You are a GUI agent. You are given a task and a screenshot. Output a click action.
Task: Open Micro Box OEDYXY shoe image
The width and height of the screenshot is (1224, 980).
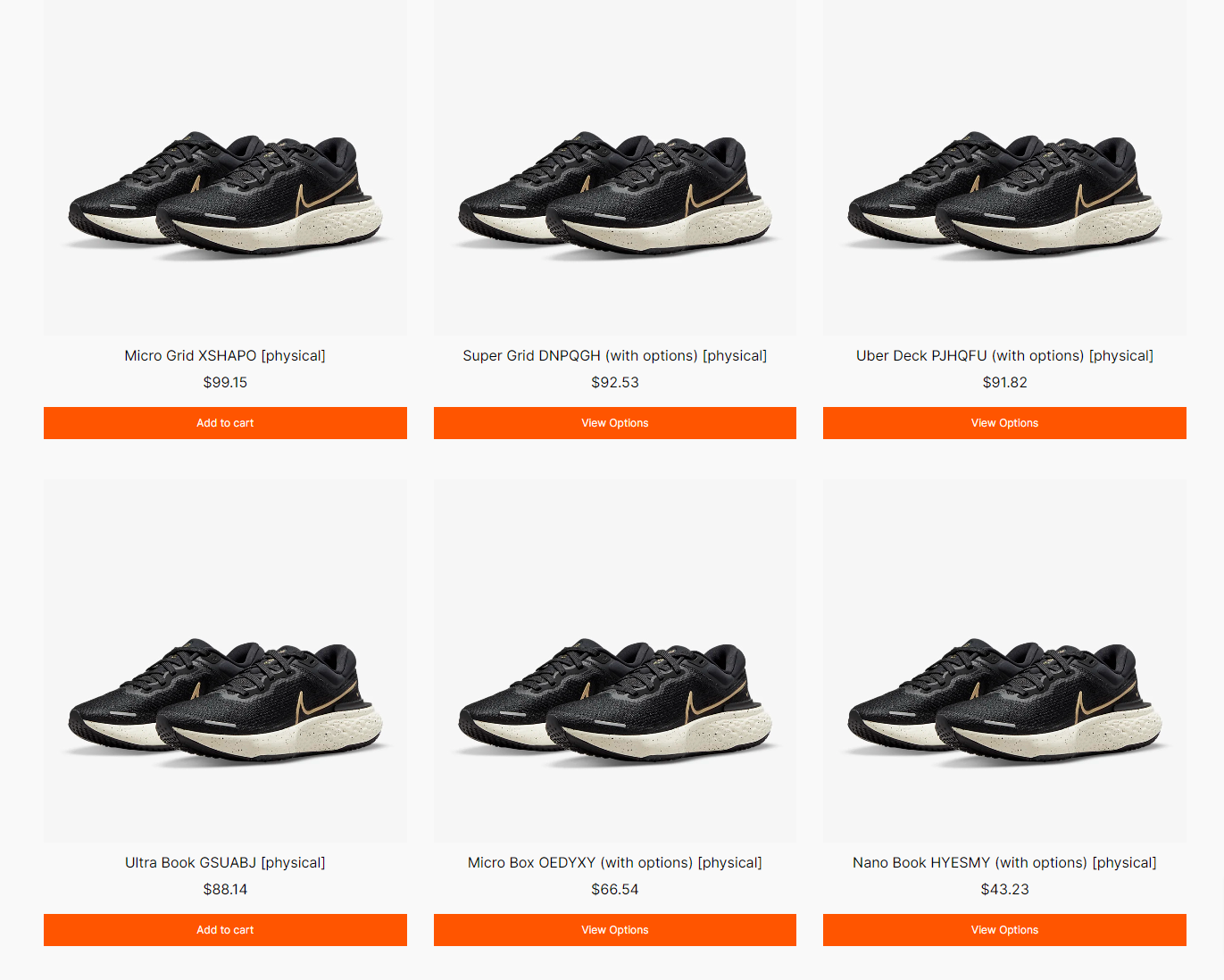[x=615, y=661]
